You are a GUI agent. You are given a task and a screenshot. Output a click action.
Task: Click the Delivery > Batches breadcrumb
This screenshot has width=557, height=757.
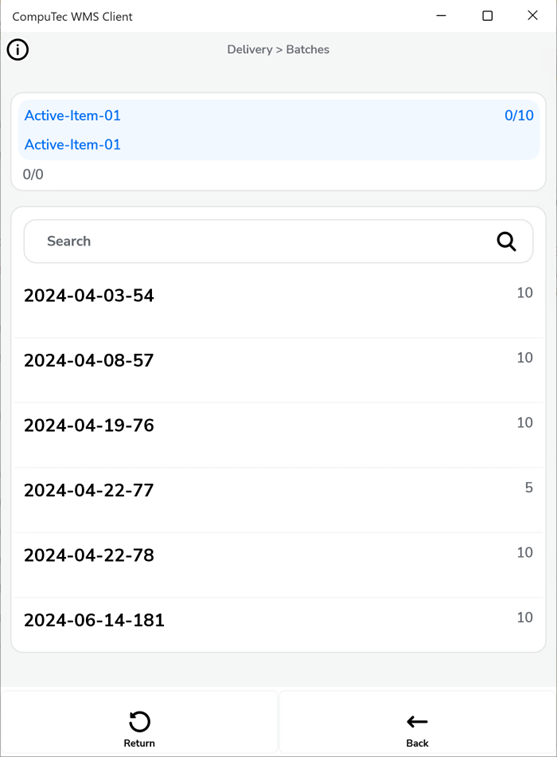pos(278,49)
